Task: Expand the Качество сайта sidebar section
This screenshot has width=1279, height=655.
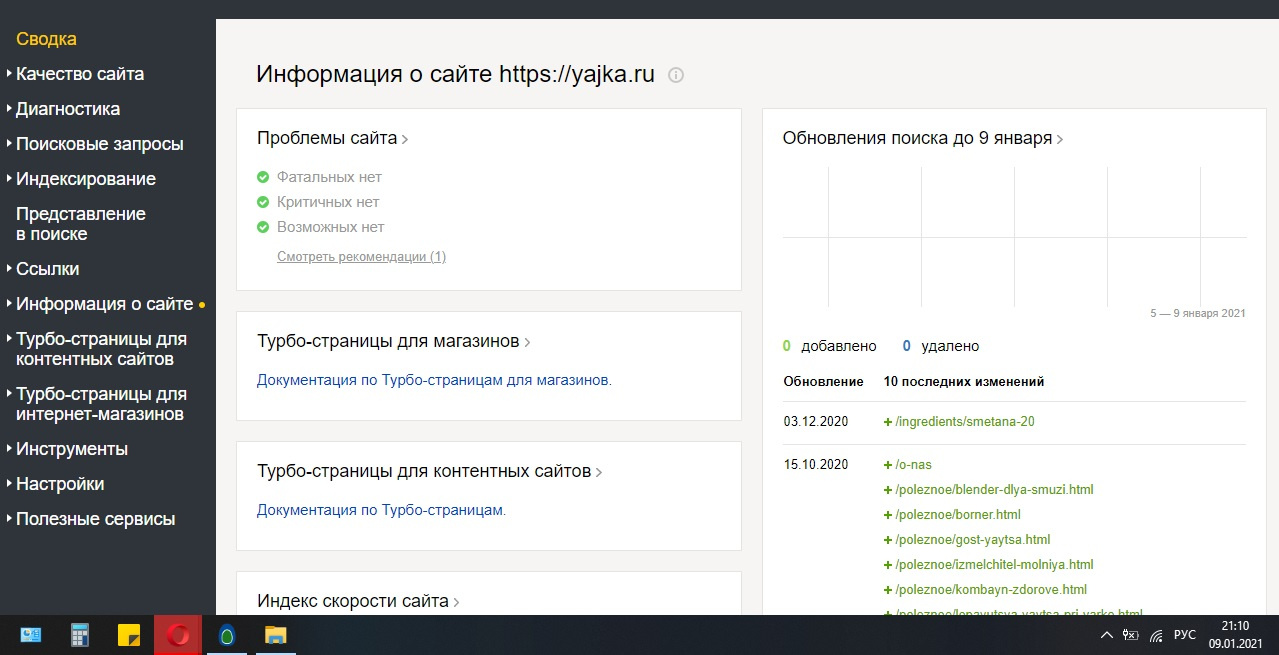Action: coord(80,74)
